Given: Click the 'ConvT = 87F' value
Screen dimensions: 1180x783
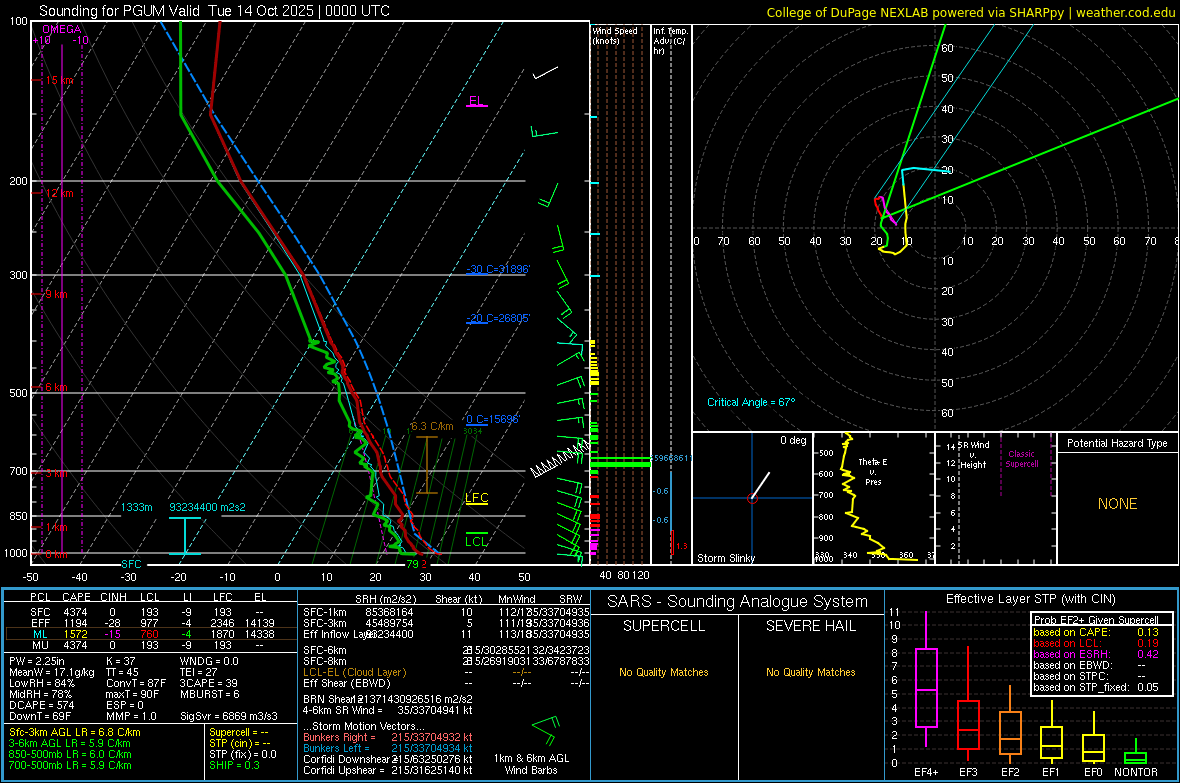Looking at the screenshot, I should 136,684.
